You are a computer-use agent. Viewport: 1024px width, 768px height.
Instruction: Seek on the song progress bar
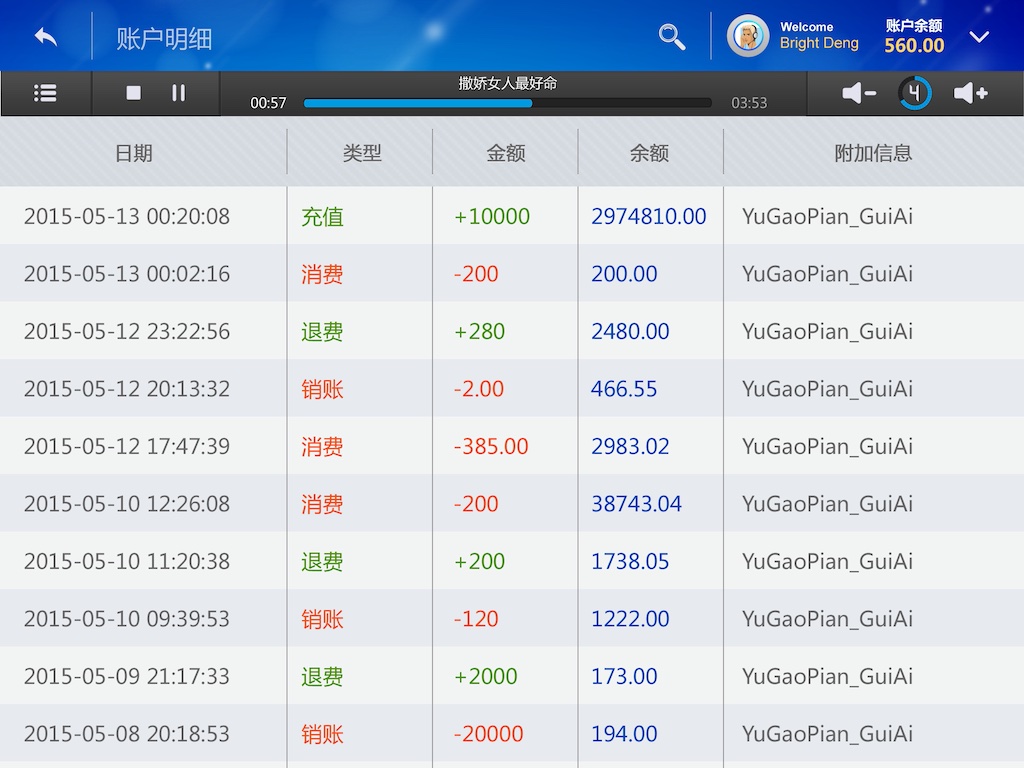507,103
